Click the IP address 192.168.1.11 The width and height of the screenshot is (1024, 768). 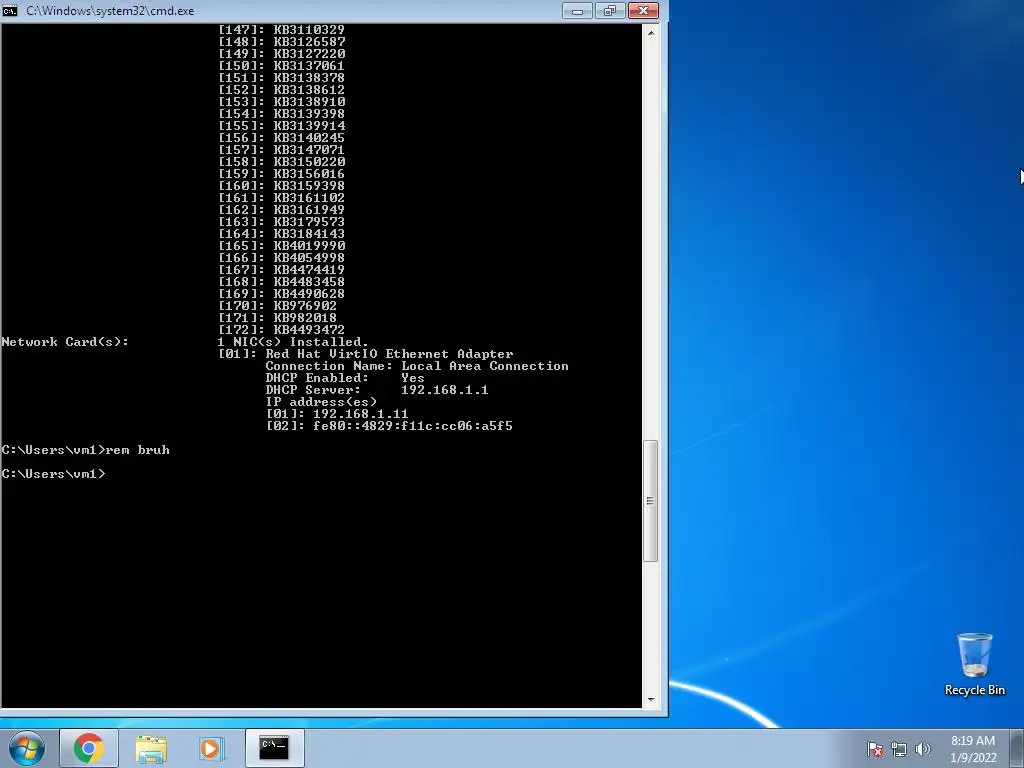360,414
